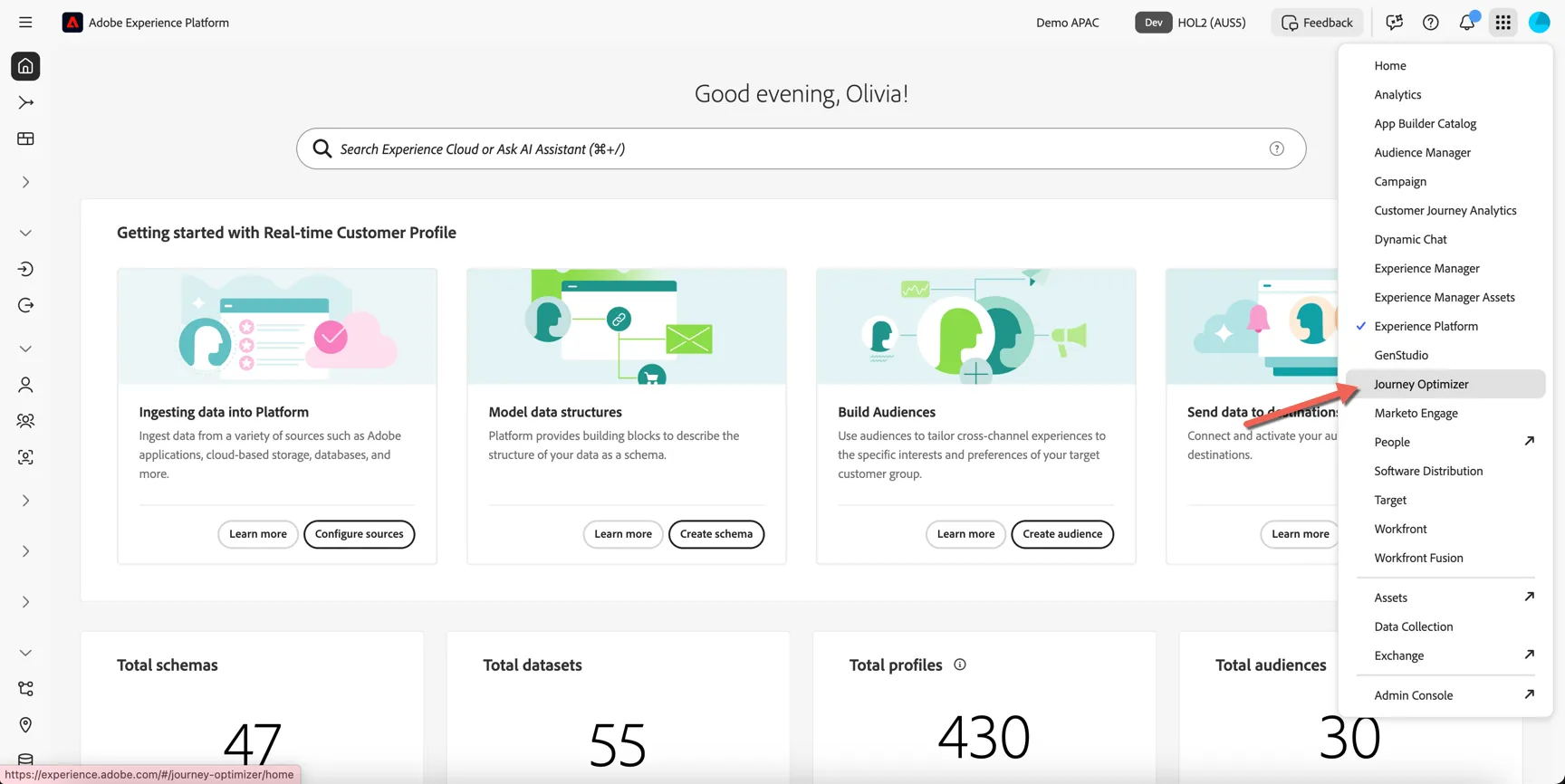
Task: Open the Dashboards sidebar icon
Action: point(25,139)
